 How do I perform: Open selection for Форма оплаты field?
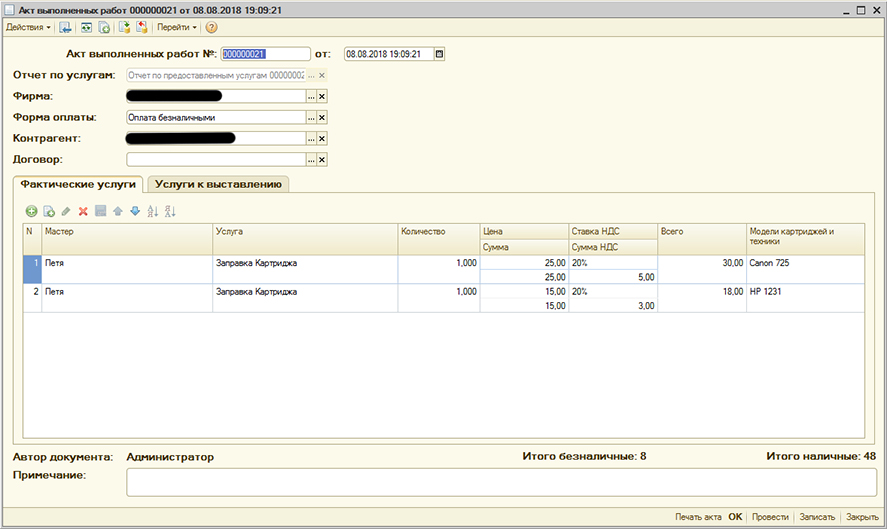click(310, 117)
